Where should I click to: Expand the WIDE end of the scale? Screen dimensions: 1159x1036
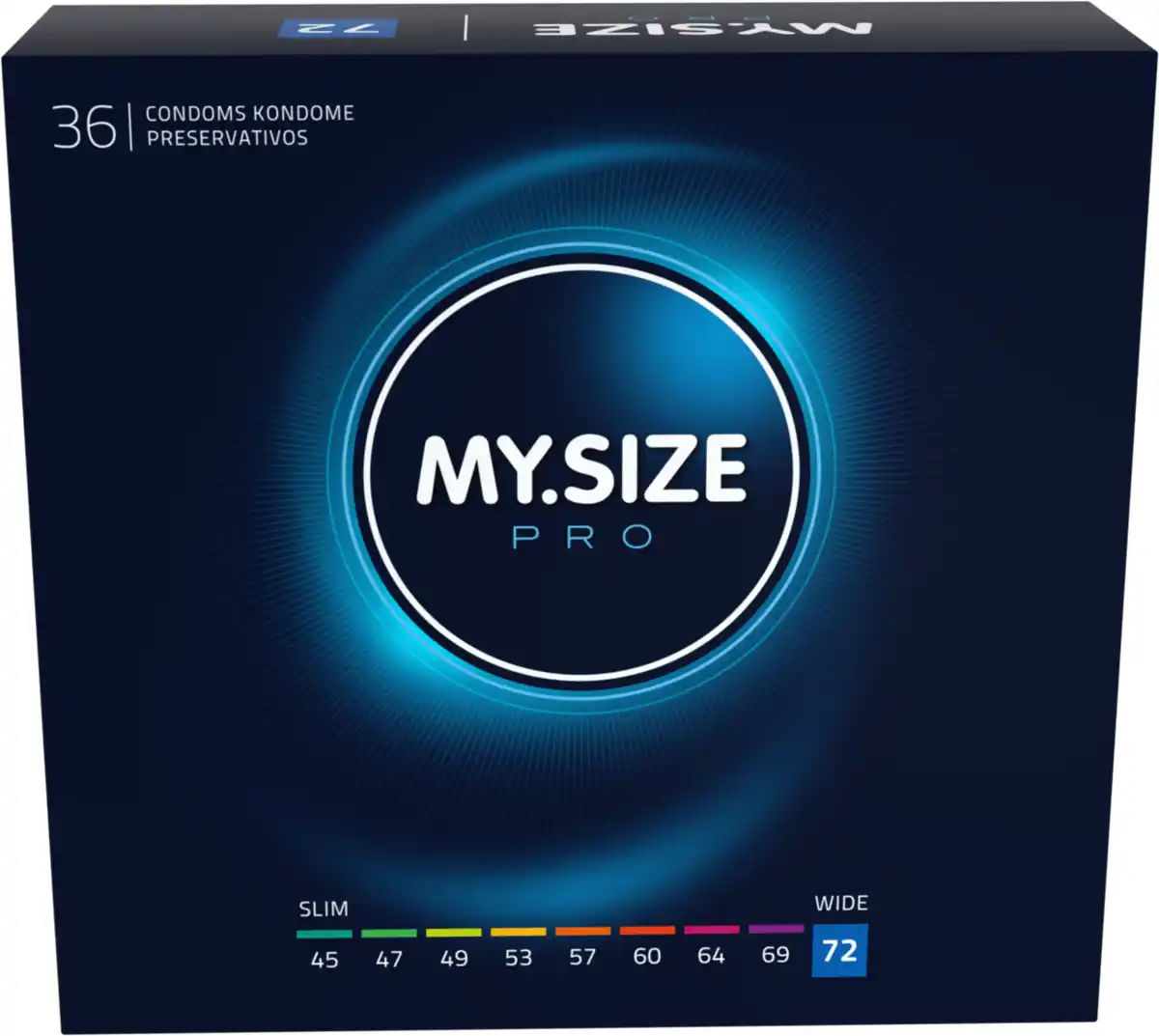pos(839,905)
